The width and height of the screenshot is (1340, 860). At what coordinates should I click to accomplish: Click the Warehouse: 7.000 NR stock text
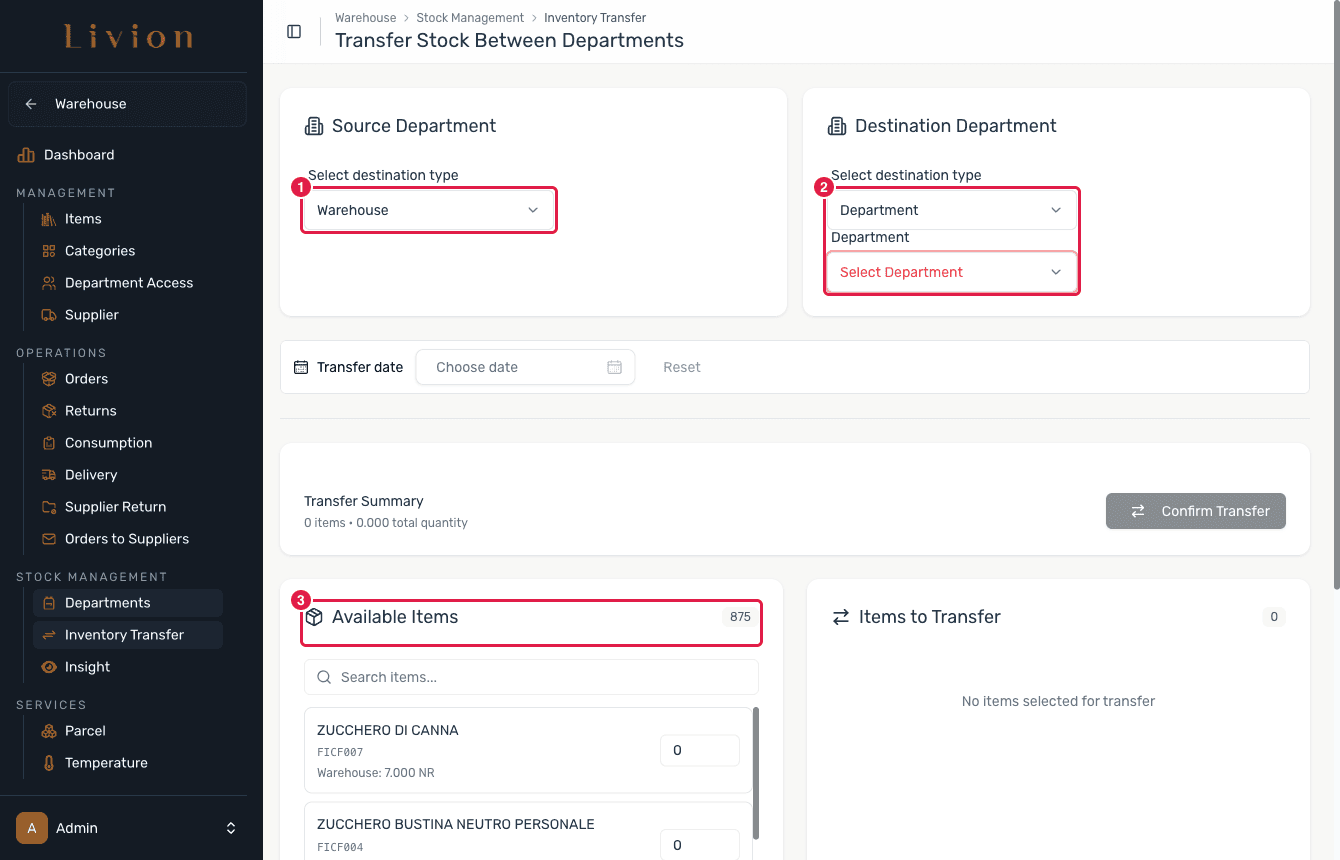tap(376, 773)
